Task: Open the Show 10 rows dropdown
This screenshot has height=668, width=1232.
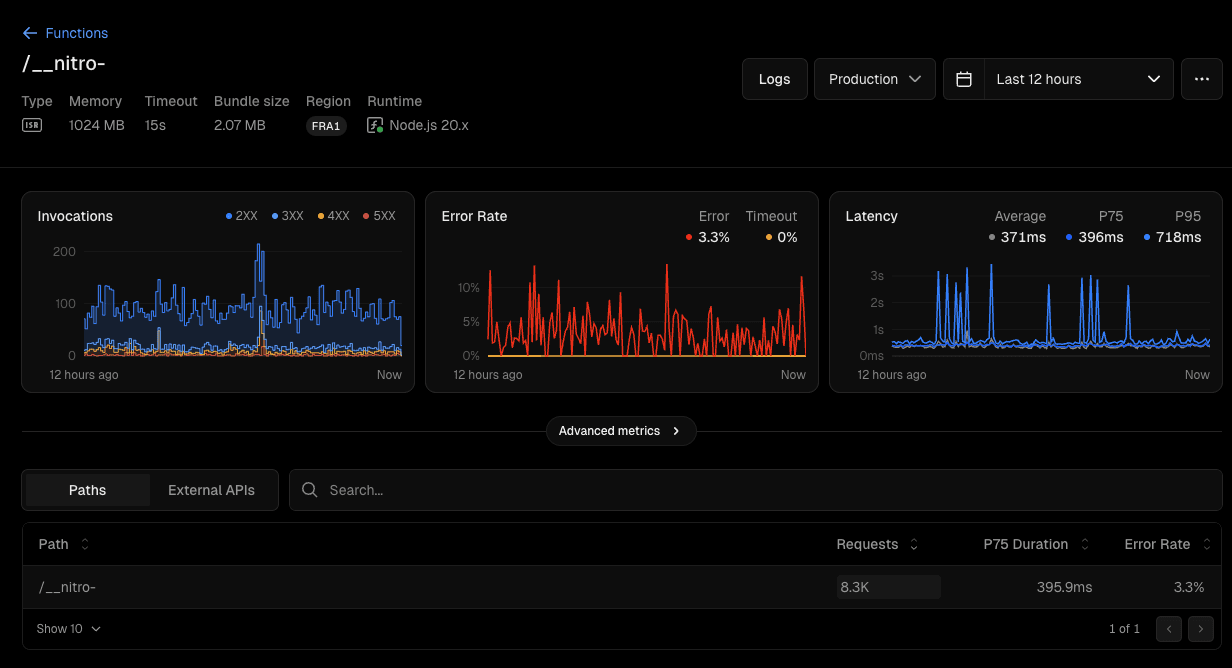Action: [66, 629]
